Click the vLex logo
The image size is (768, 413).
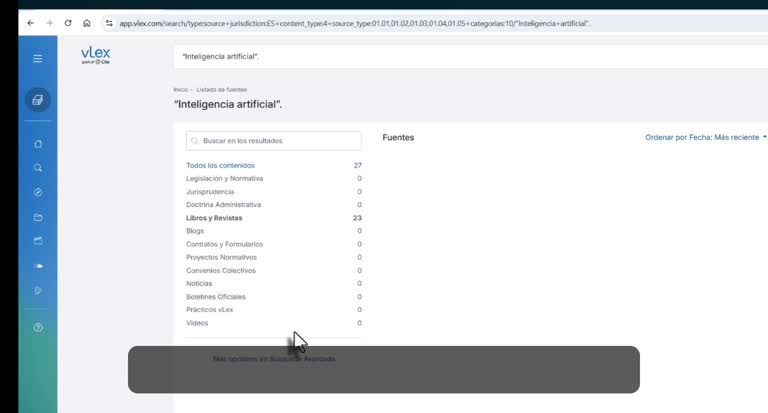[x=96, y=55]
